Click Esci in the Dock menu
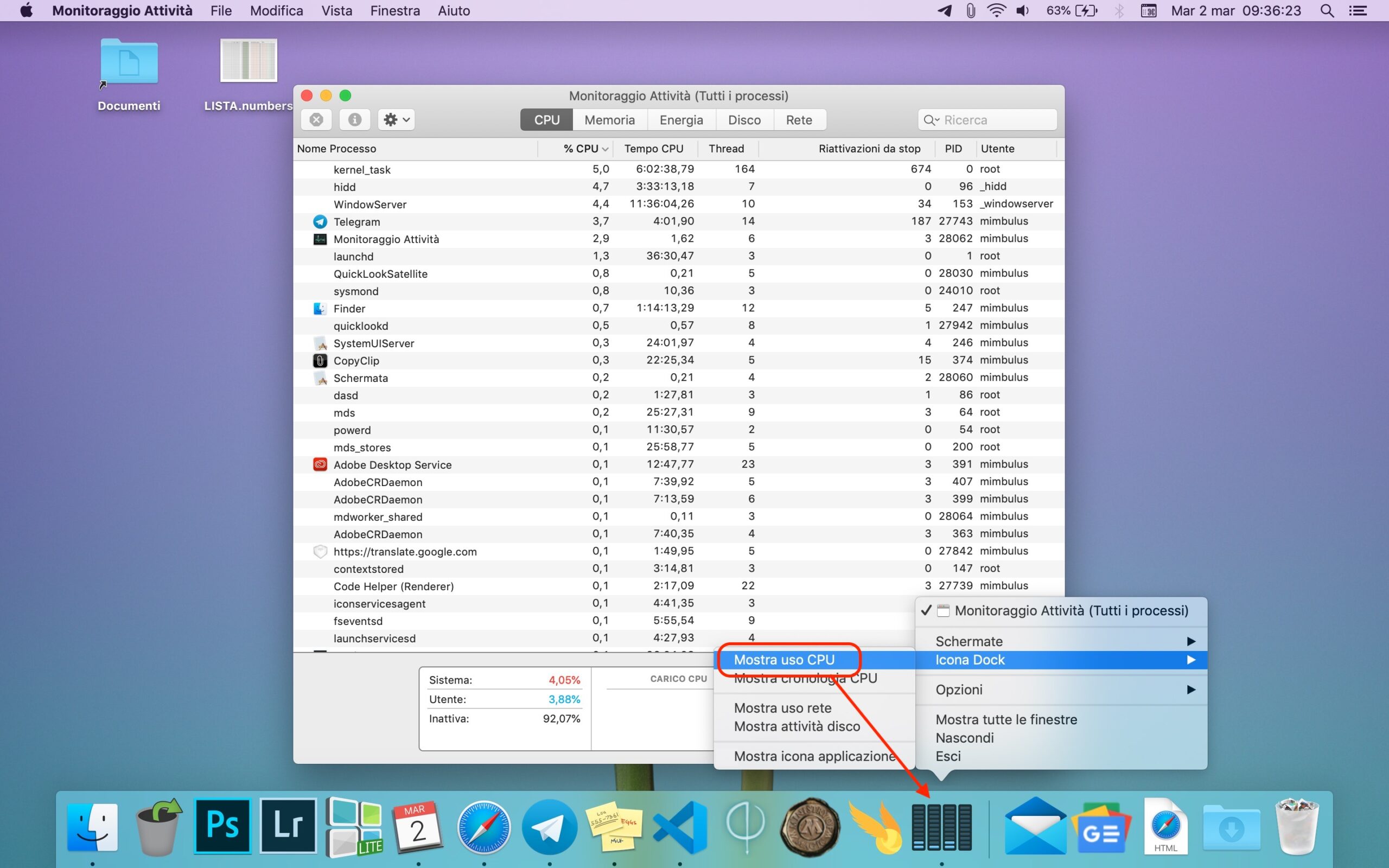 (x=948, y=756)
